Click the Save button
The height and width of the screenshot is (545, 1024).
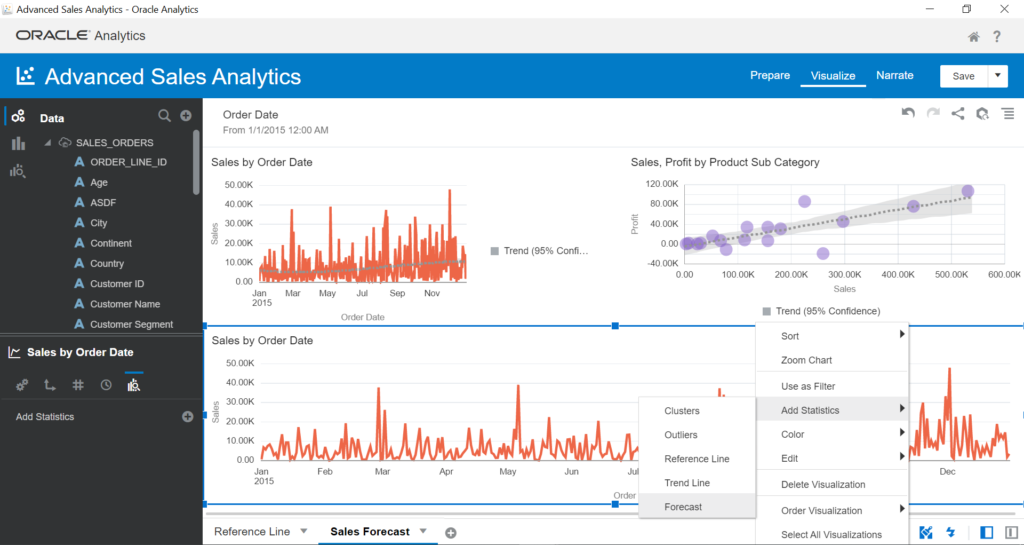tap(963, 76)
